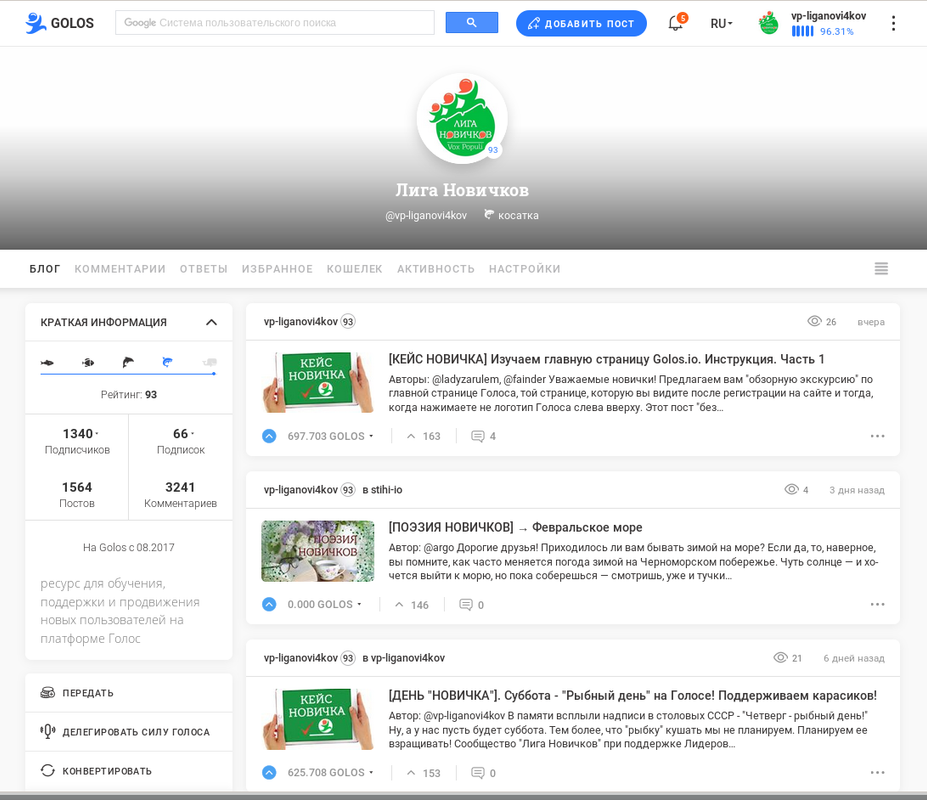Collapse the Краткая информация panel
This screenshot has height=800, width=927.
coord(211,322)
